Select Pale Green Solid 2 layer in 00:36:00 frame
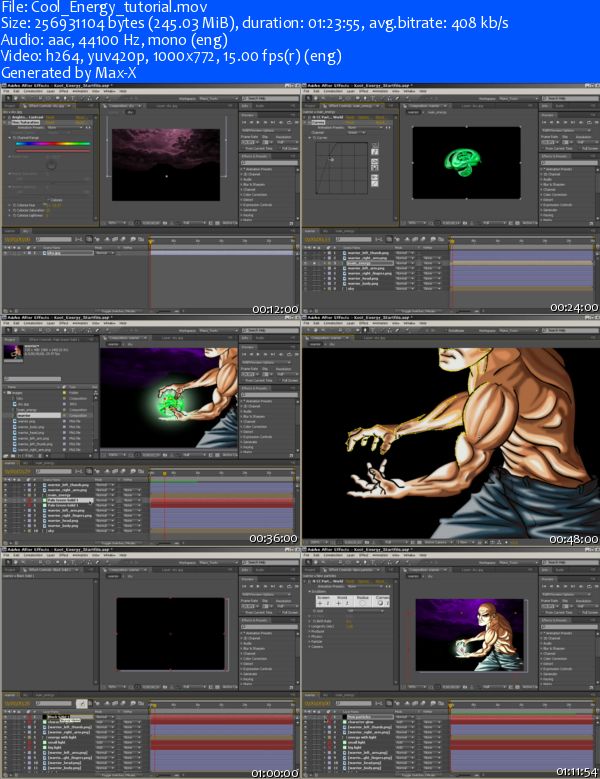Viewport: 600px width, 779px height. (68, 500)
